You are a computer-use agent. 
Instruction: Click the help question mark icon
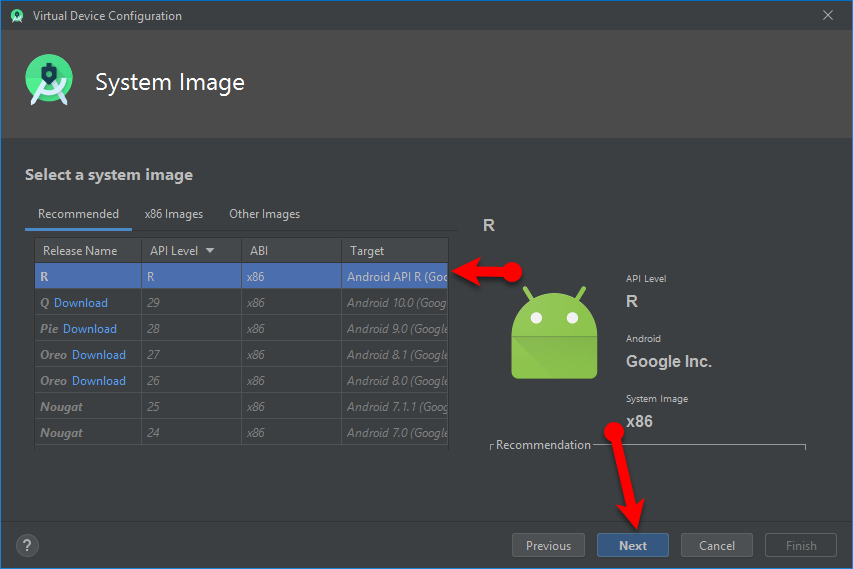(x=28, y=545)
